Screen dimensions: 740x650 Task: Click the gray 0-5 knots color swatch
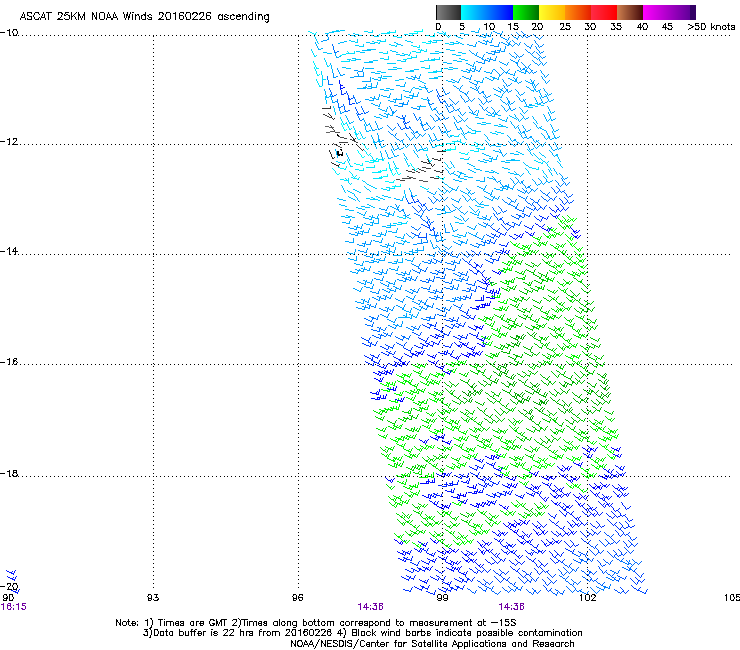coord(448,12)
